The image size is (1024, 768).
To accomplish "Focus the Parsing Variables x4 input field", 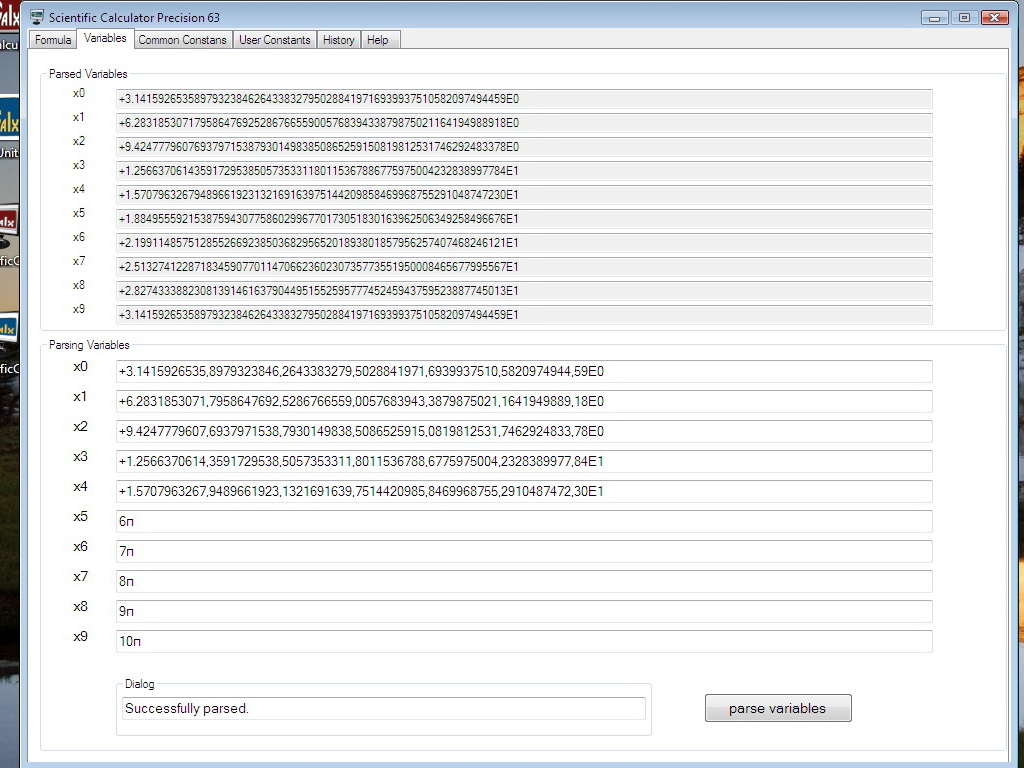I will click(524, 492).
